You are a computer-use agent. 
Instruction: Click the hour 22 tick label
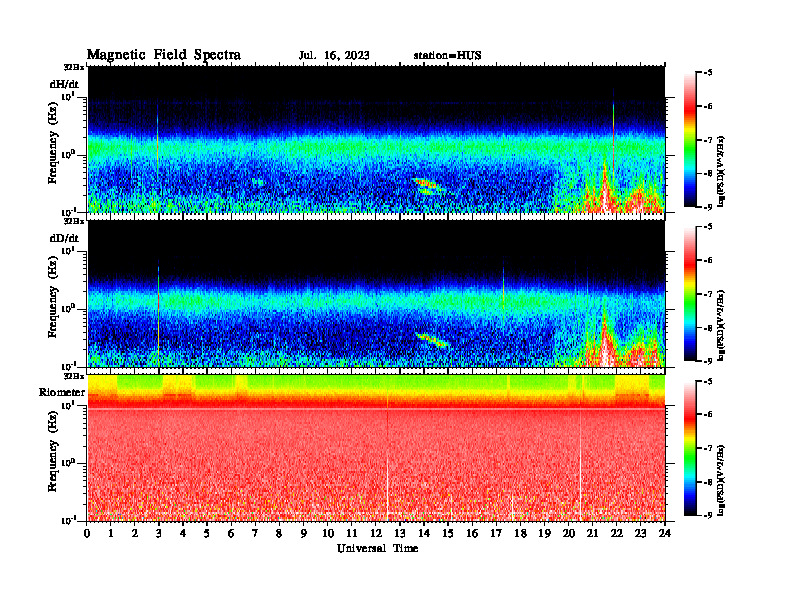point(617,533)
